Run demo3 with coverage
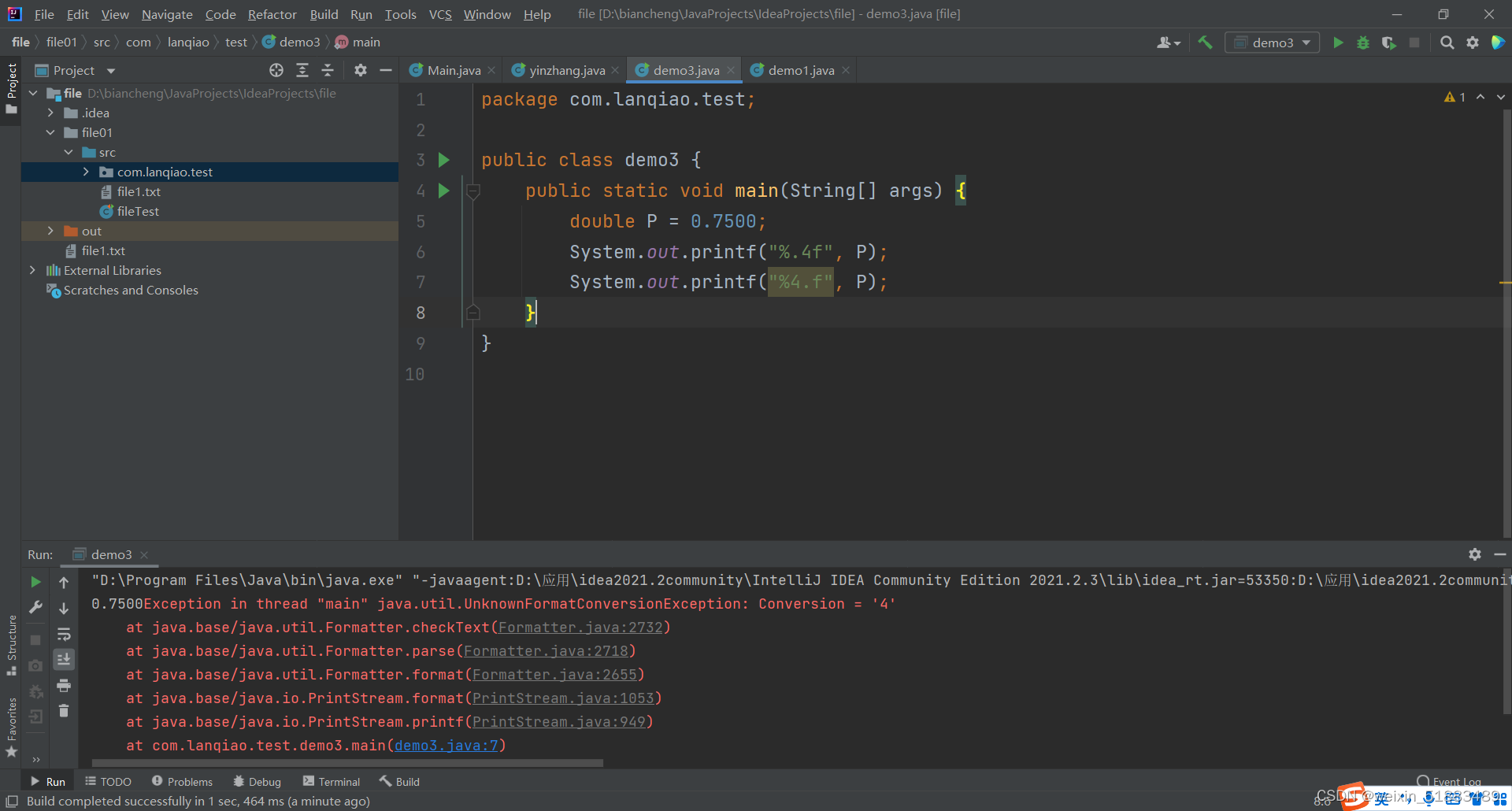The height and width of the screenshot is (811, 1512). pos(1388,43)
